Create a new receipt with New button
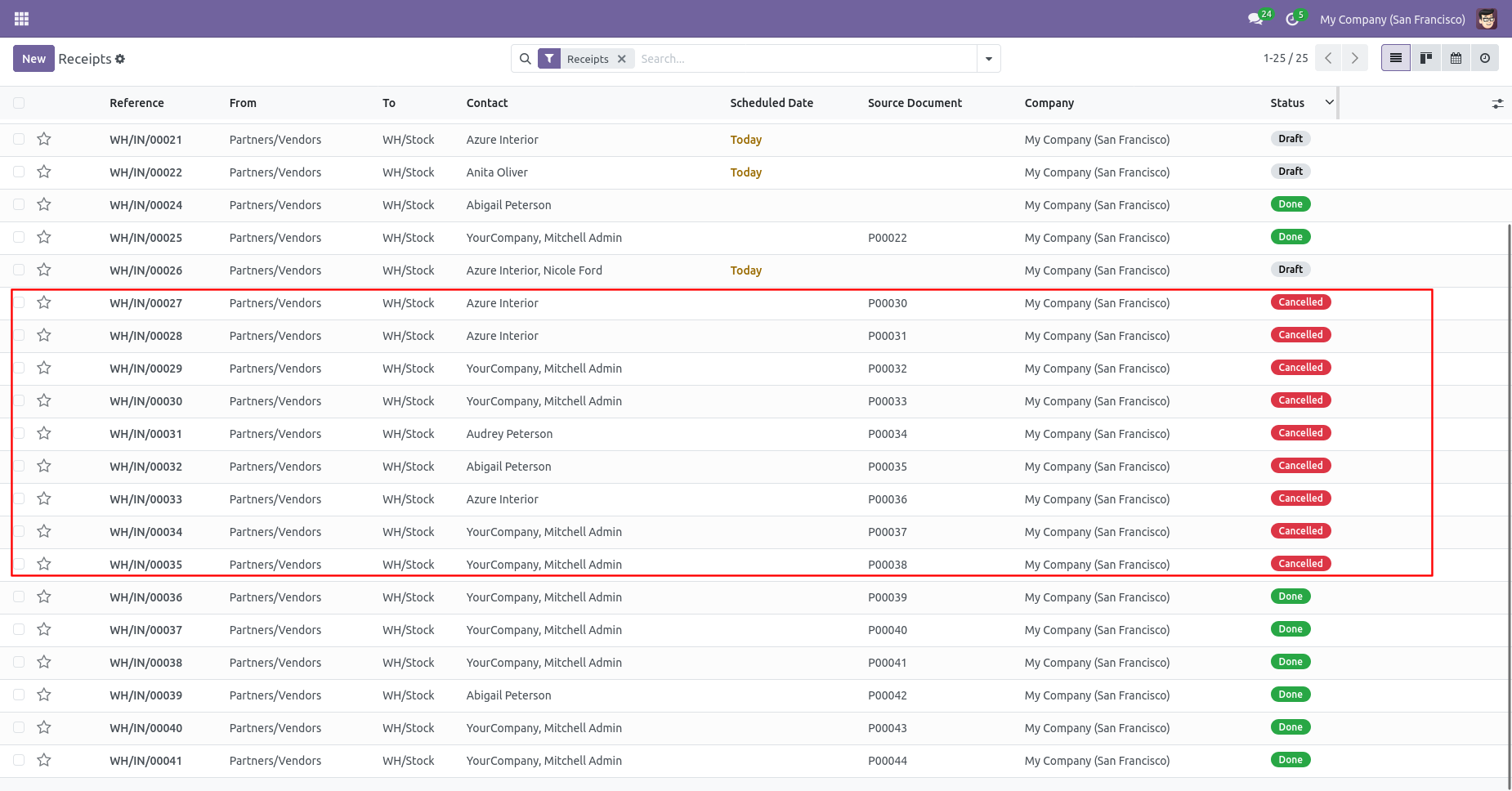1512x791 pixels. point(34,59)
